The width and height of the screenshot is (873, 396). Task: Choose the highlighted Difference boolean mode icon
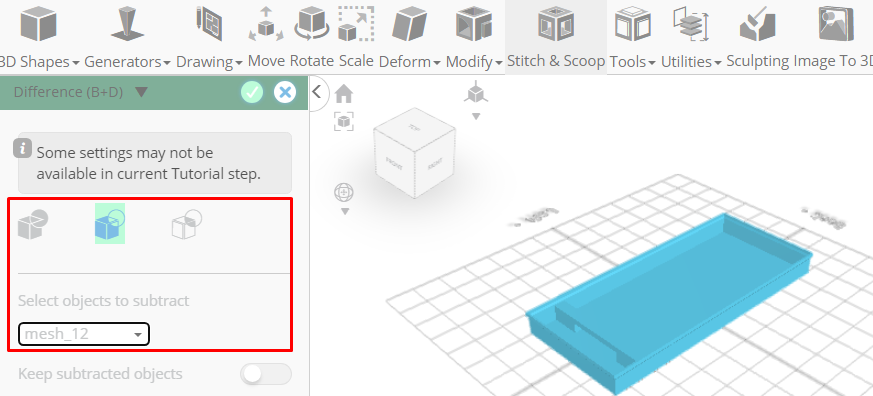point(110,223)
